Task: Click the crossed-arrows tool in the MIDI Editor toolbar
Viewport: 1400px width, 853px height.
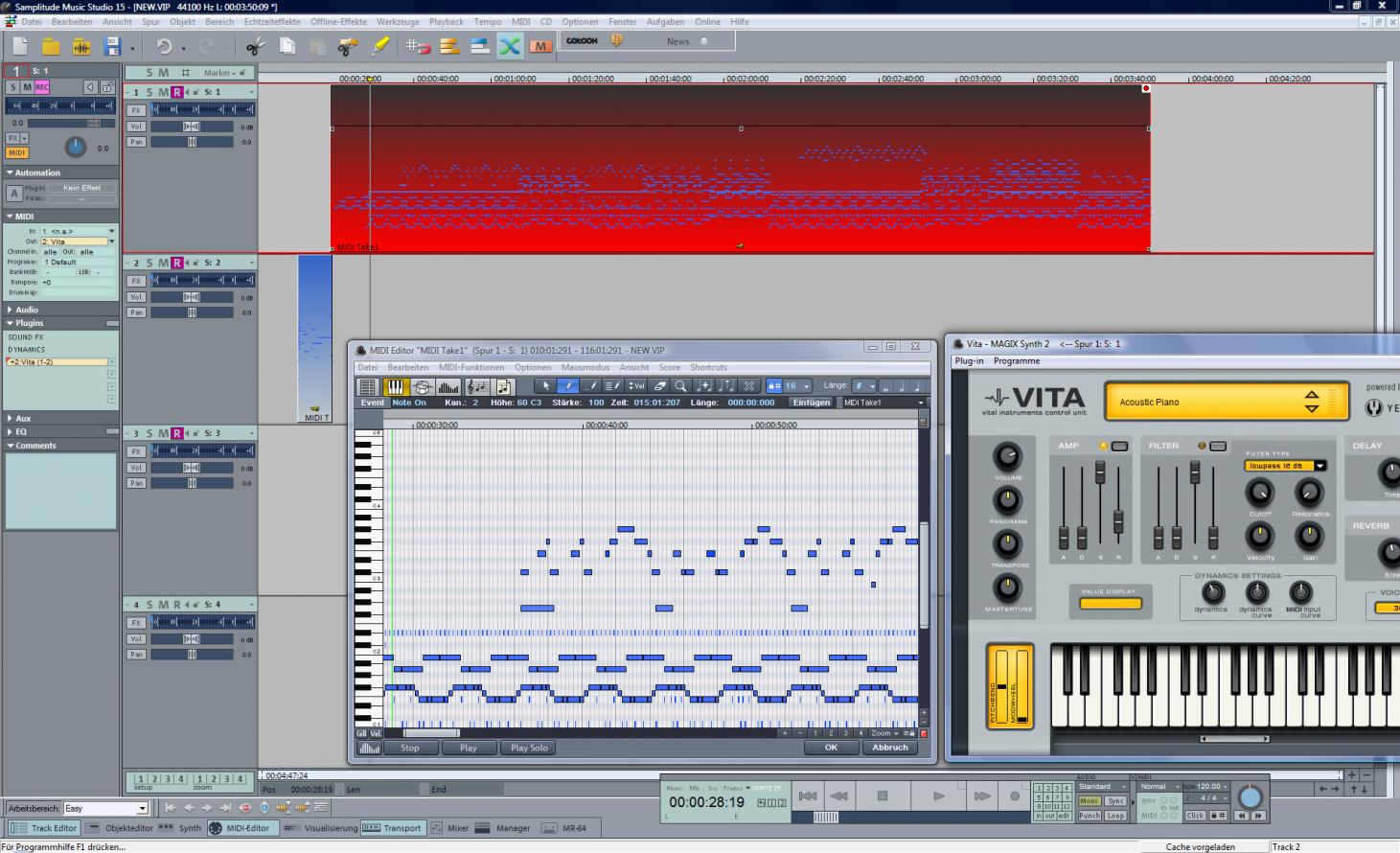Action: click(749, 385)
